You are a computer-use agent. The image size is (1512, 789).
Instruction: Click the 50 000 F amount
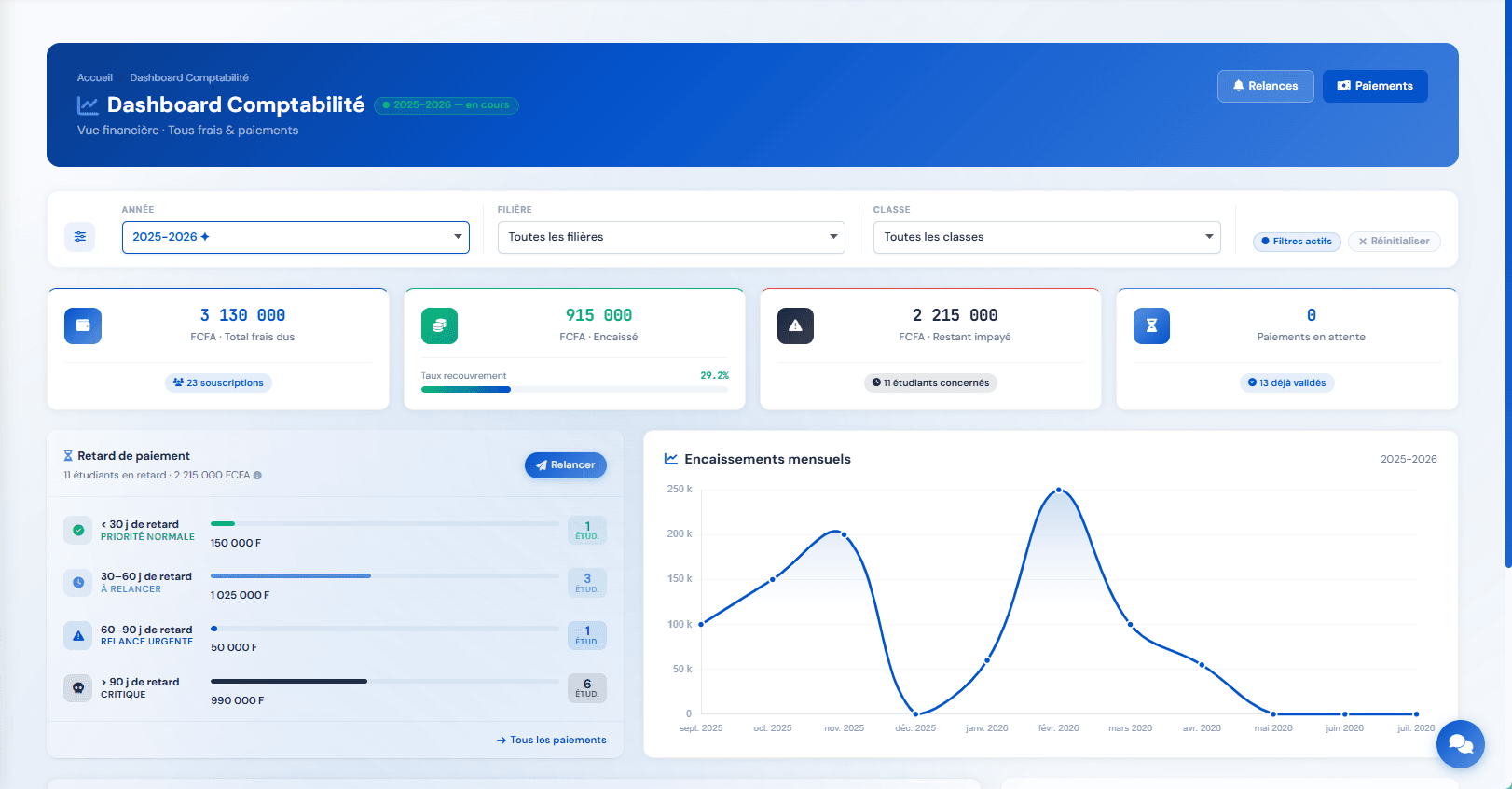233,647
